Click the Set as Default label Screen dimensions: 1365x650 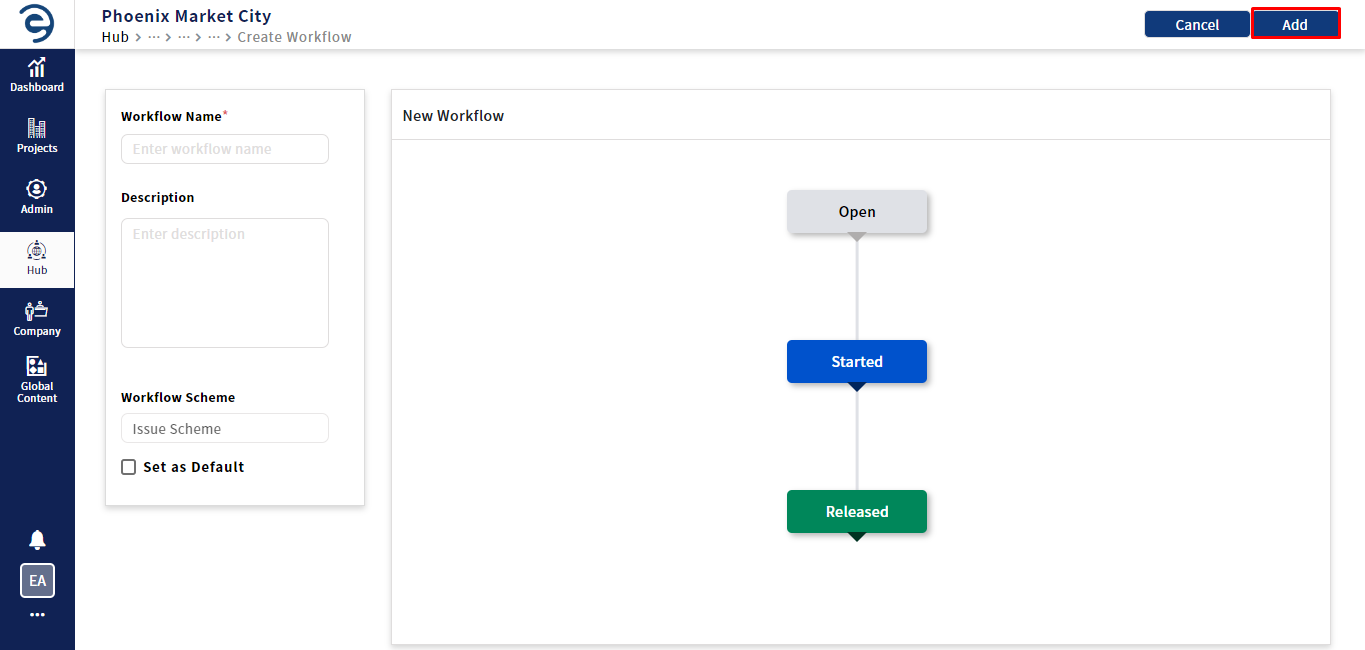193,467
